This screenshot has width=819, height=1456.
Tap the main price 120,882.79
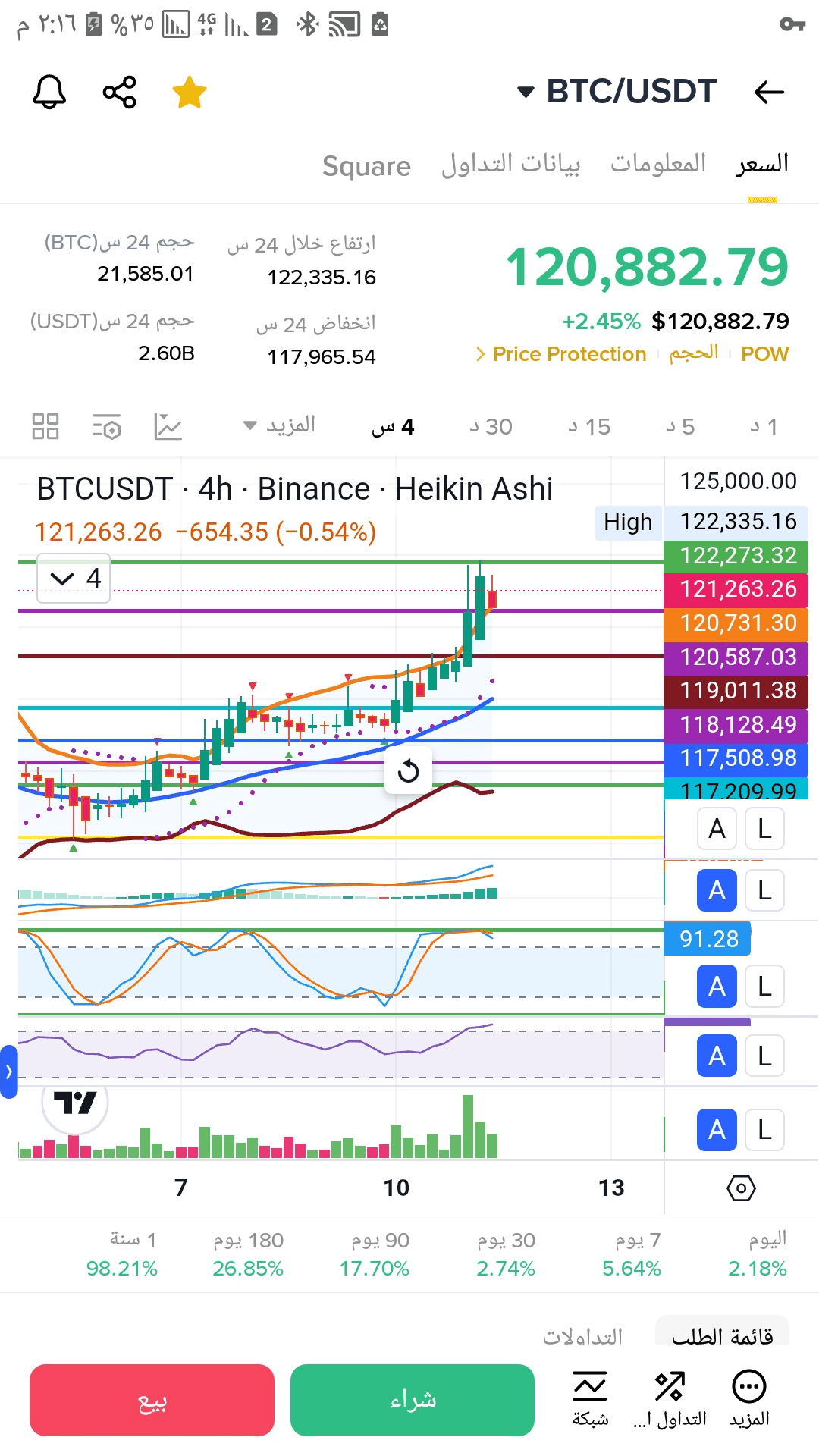647,268
